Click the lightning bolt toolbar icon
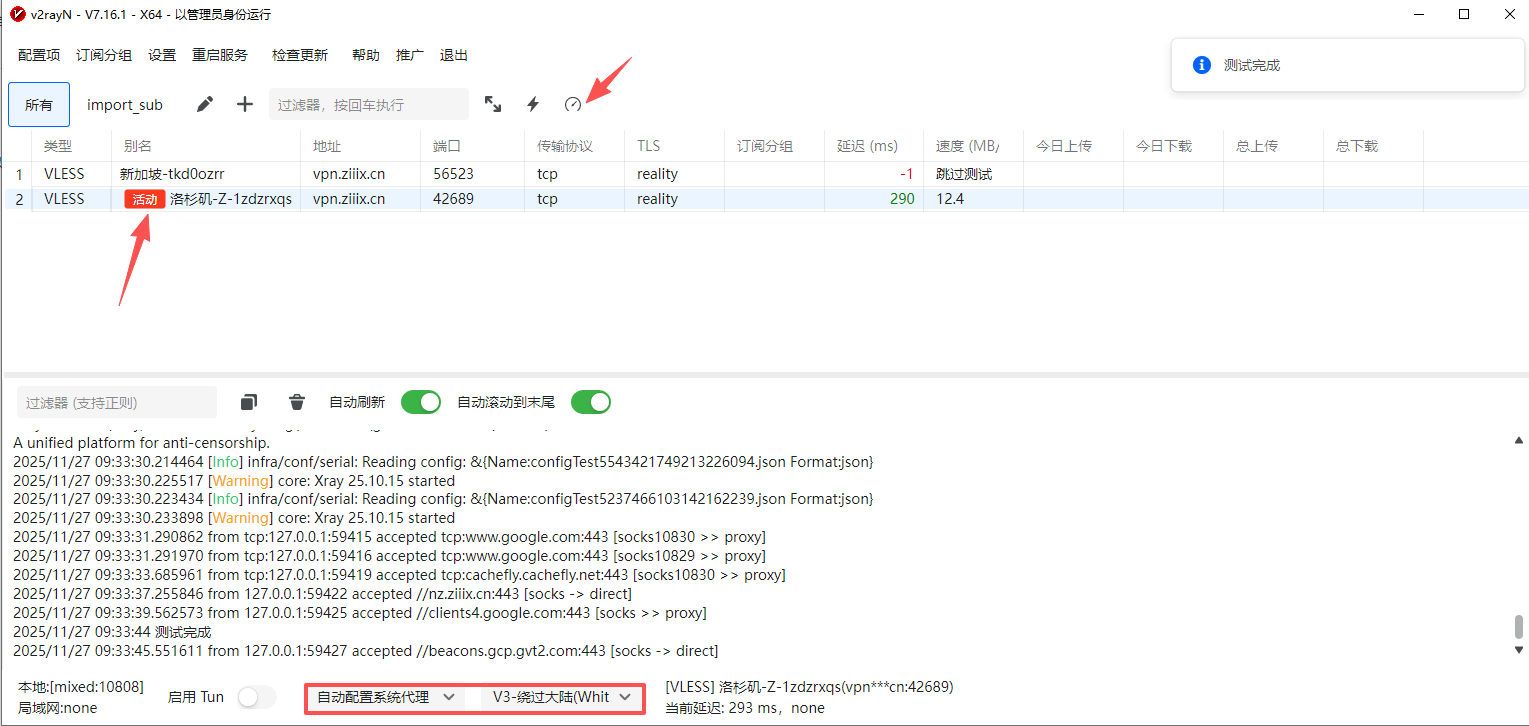Image resolution: width=1529 pixels, height=726 pixels. click(533, 104)
